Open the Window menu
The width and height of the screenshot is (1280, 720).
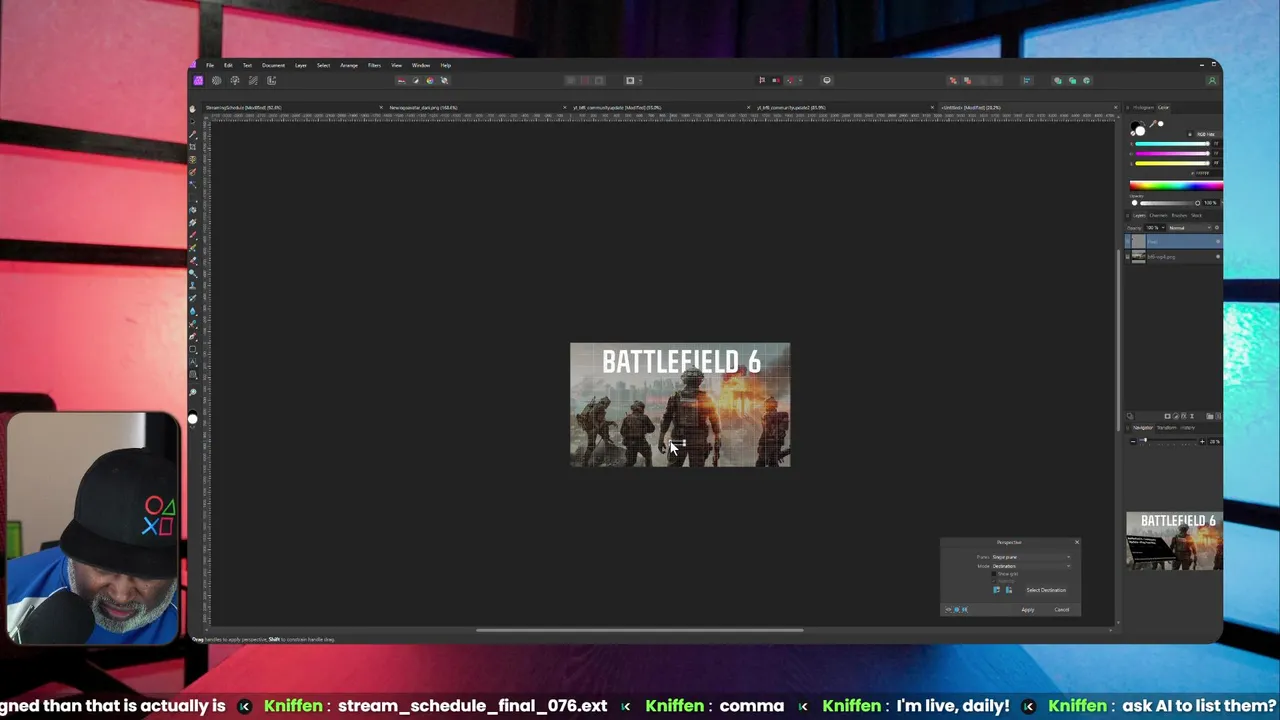pos(421,65)
